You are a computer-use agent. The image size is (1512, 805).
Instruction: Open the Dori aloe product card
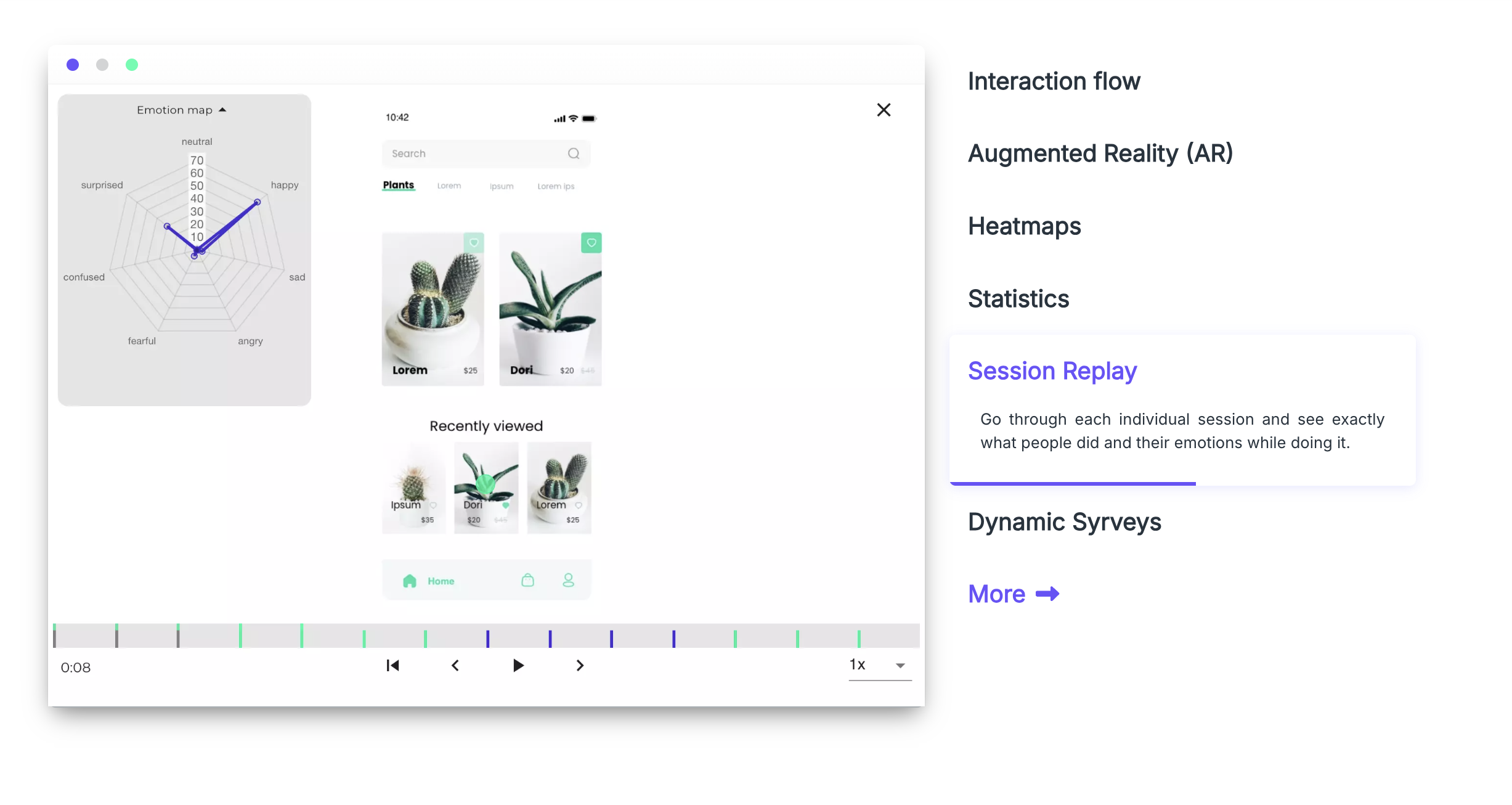[550, 309]
